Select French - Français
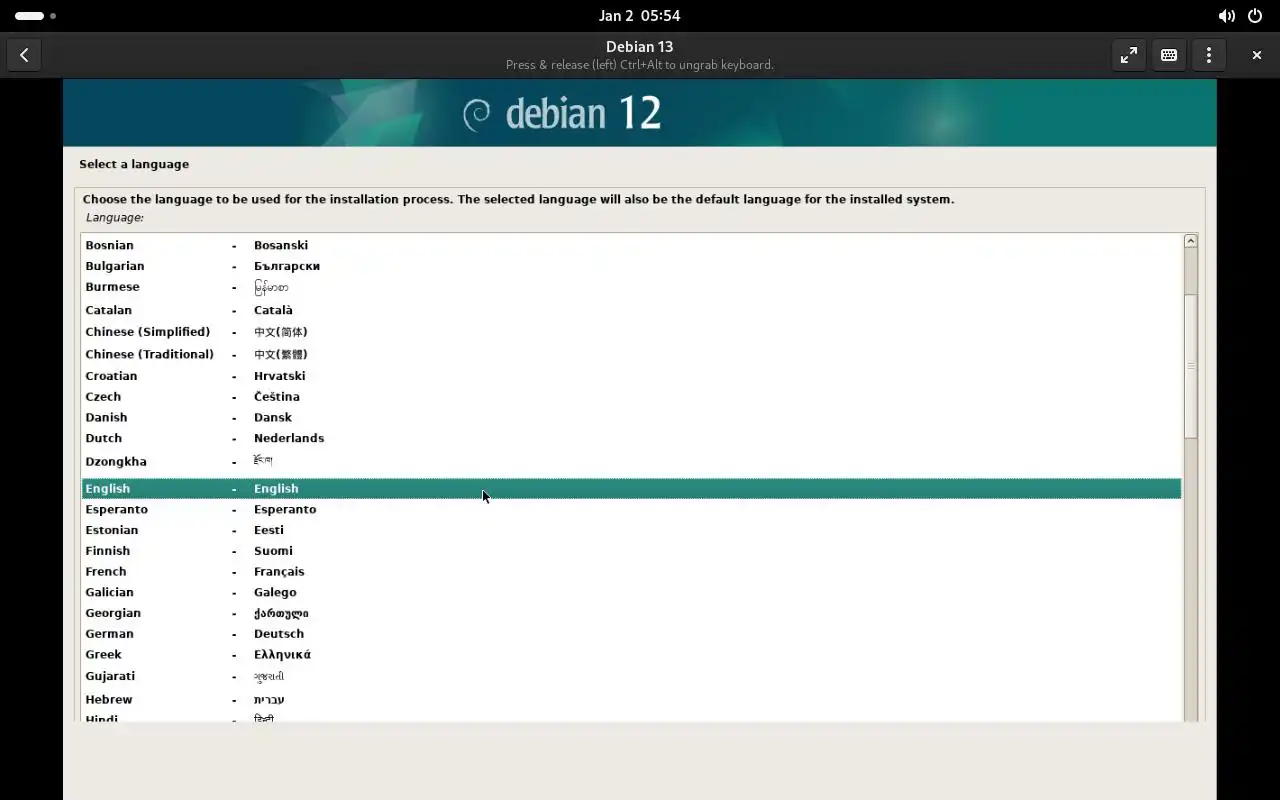Screen dimensions: 1280x800 coord(631,572)
